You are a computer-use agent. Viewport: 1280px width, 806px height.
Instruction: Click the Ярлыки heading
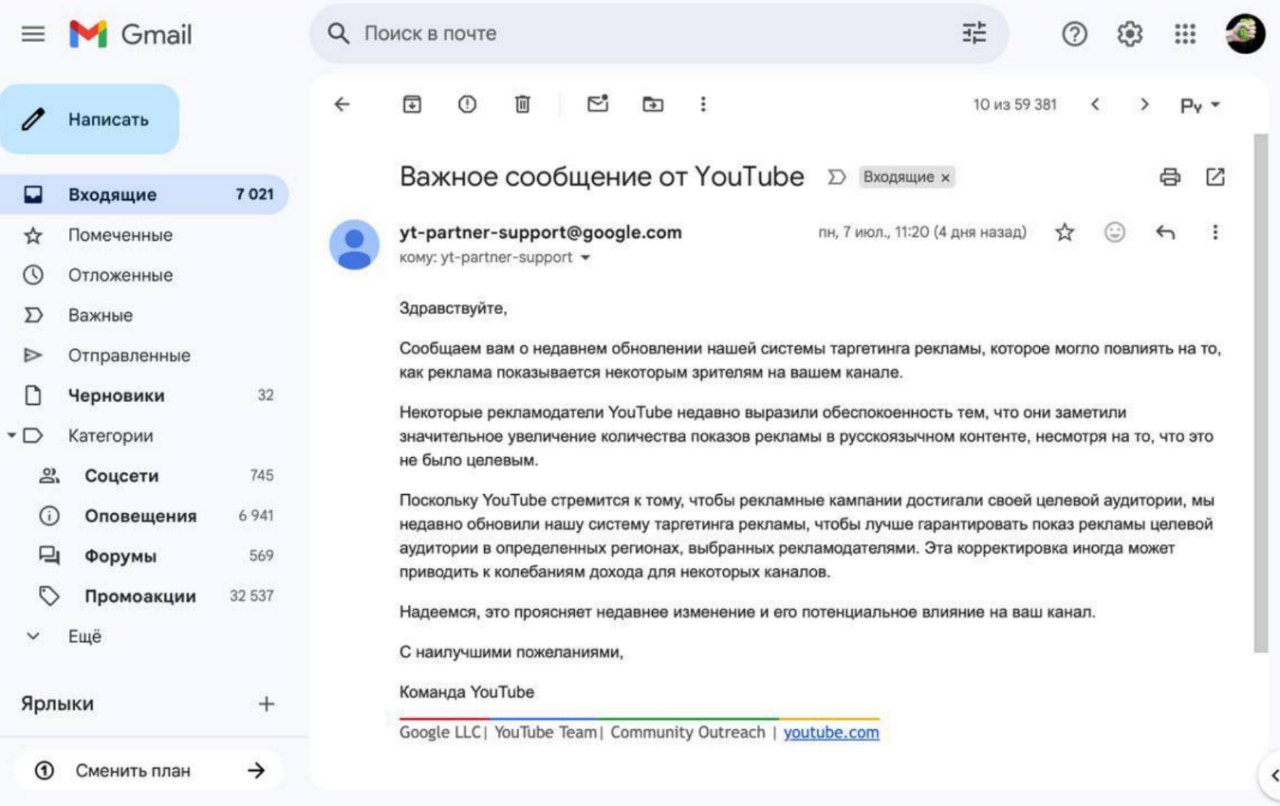coord(58,704)
